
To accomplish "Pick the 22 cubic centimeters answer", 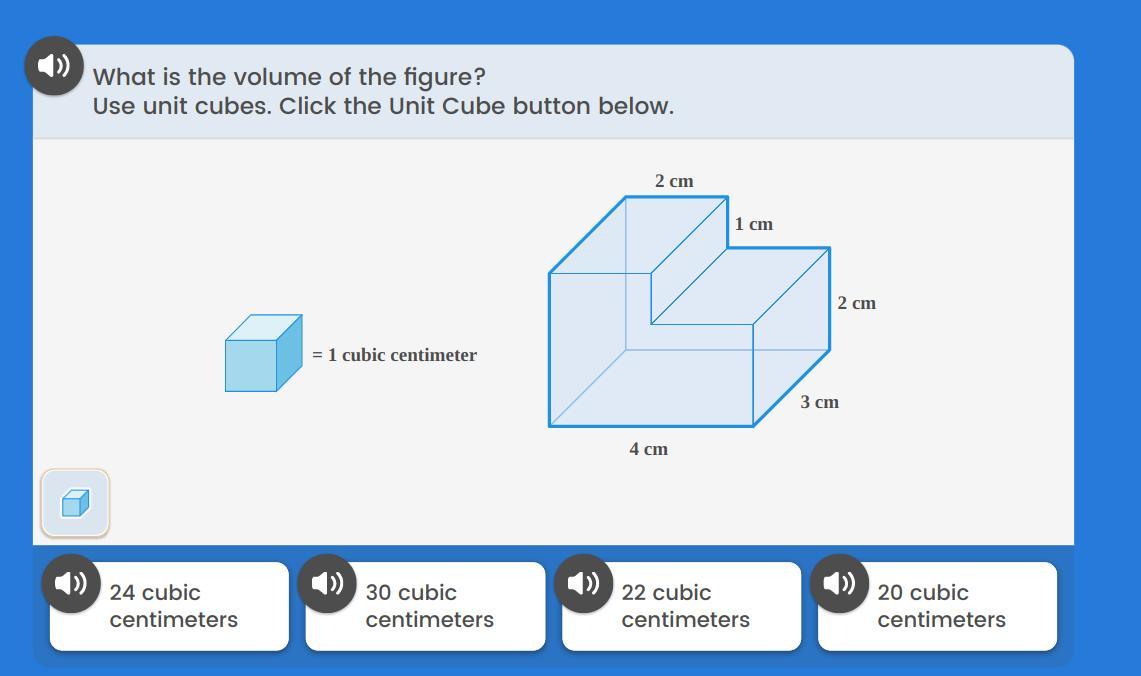I will click(x=682, y=606).
